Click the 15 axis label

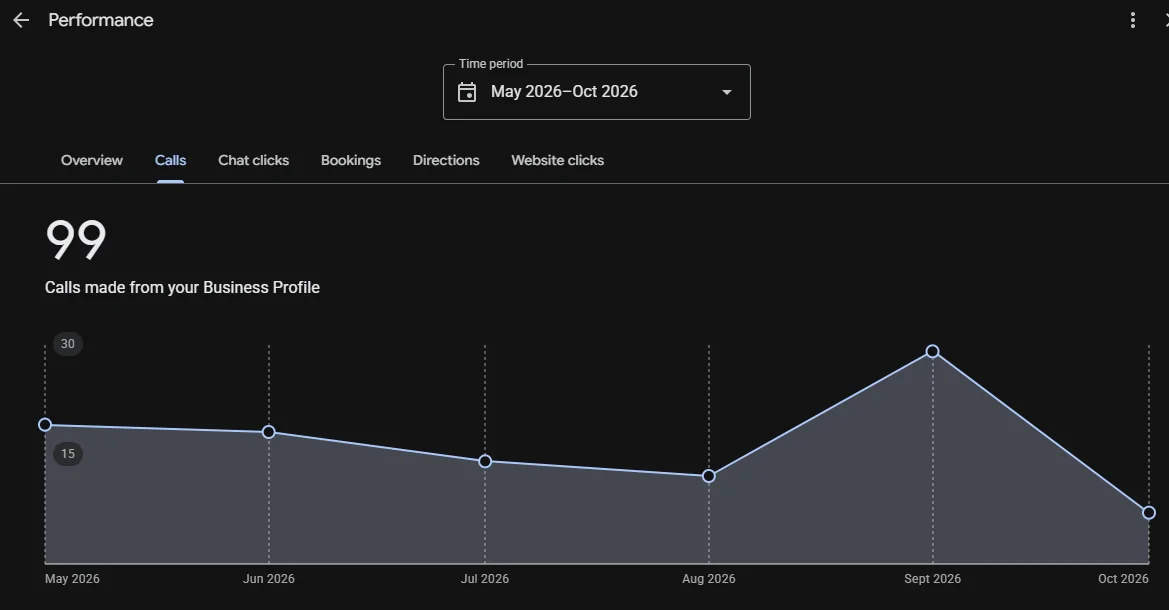[x=68, y=453]
